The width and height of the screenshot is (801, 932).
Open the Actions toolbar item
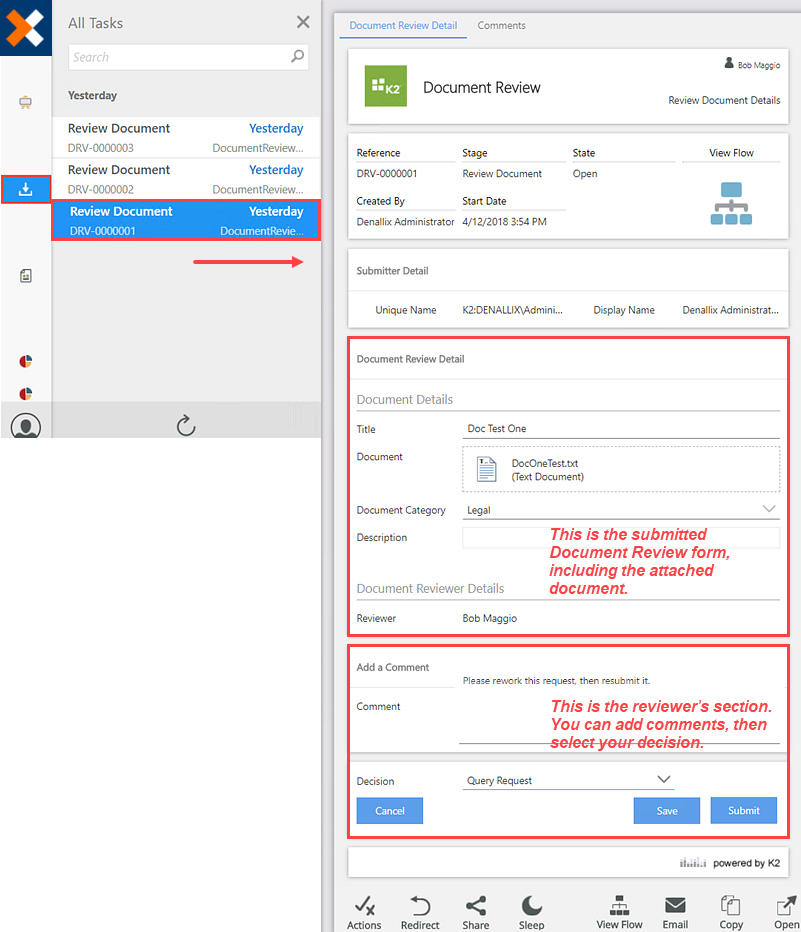[364, 912]
